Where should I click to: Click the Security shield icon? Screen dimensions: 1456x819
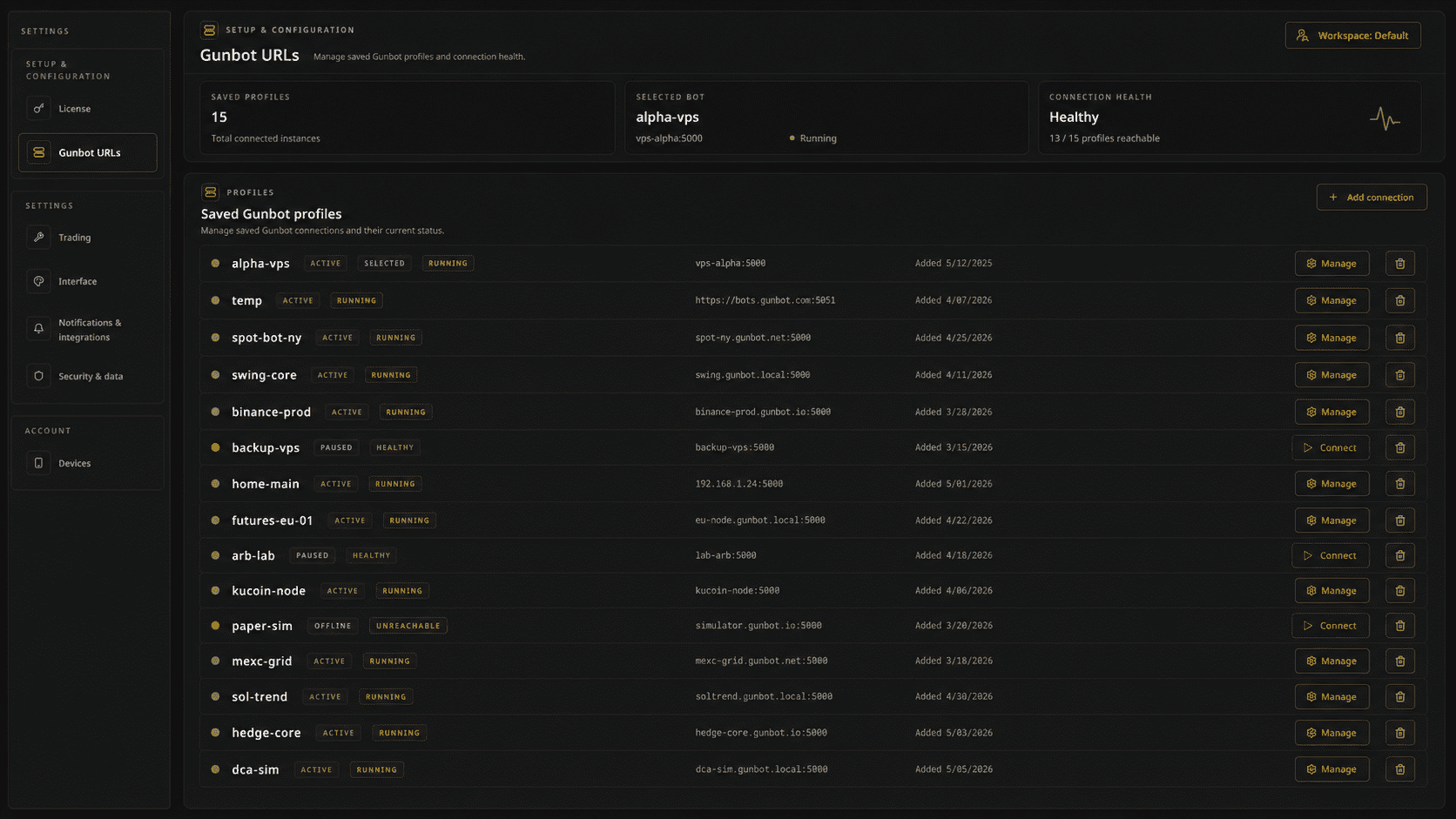[38, 376]
